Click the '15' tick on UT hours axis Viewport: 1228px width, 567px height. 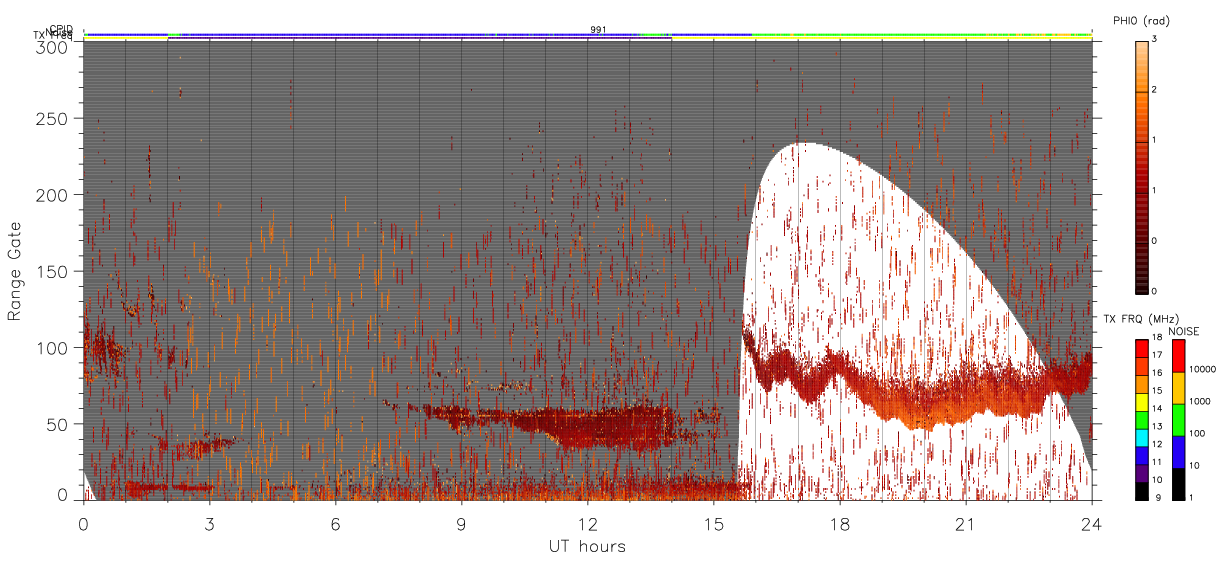pos(714,524)
